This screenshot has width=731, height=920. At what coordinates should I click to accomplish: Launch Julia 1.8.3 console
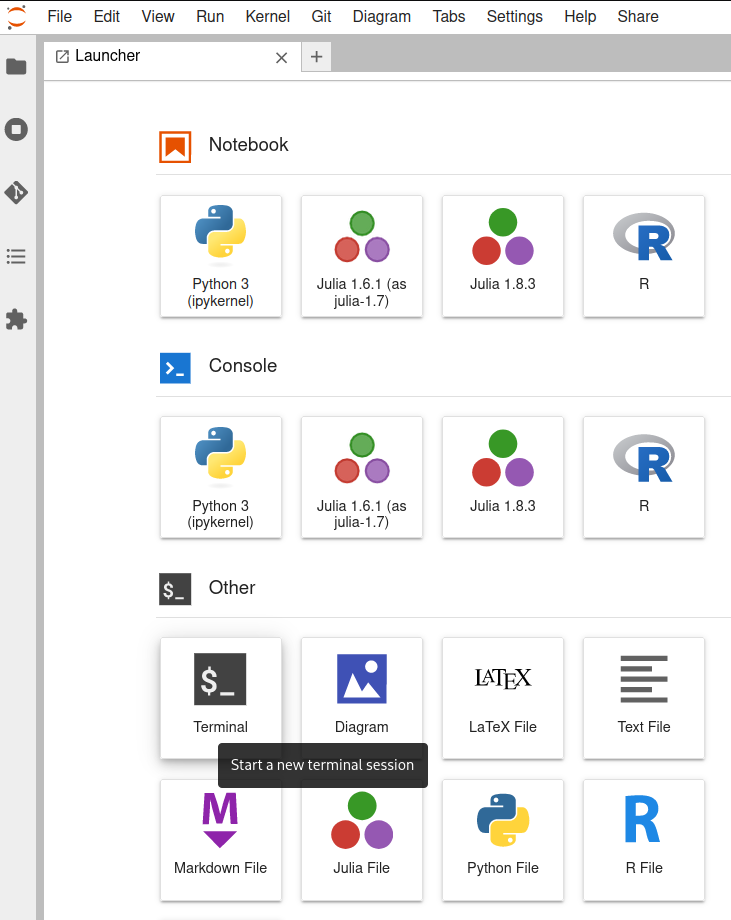coord(503,478)
